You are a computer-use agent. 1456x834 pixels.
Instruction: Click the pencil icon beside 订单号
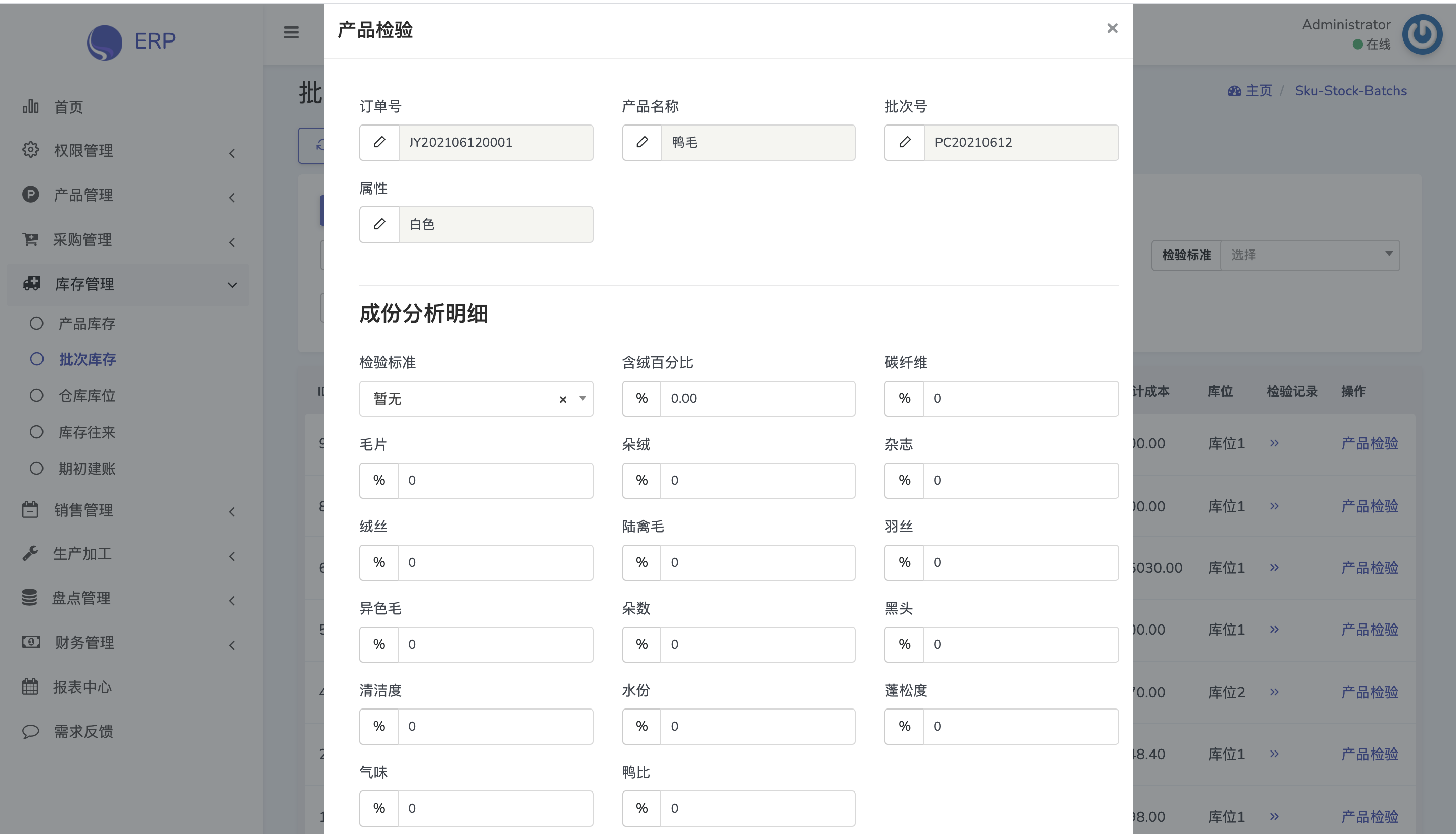(379, 142)
